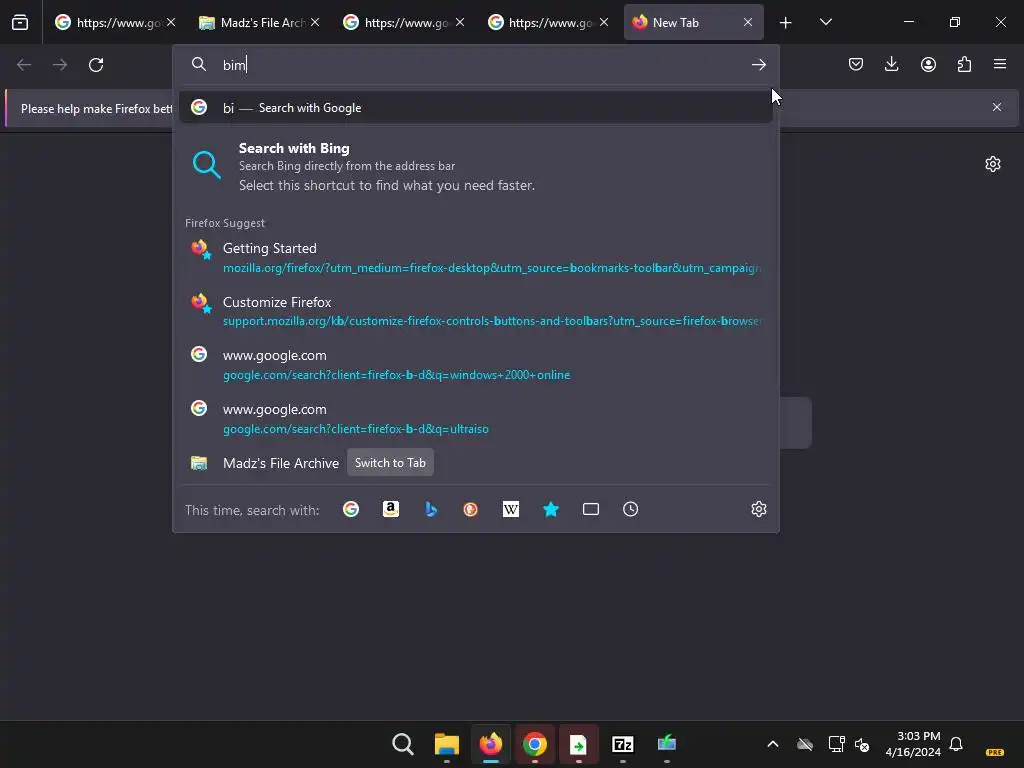
Task: Open a new tab with plus button
Action: click(785, 23)
